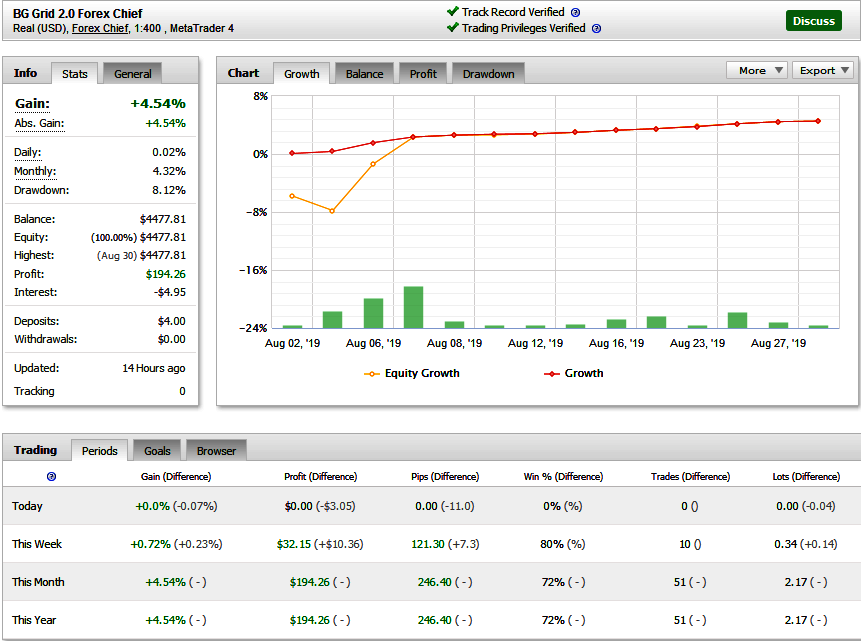This screenshot has height=641, width=861.
Task: Click the help icon in the Periods table header
Action: tap(51, 476)
